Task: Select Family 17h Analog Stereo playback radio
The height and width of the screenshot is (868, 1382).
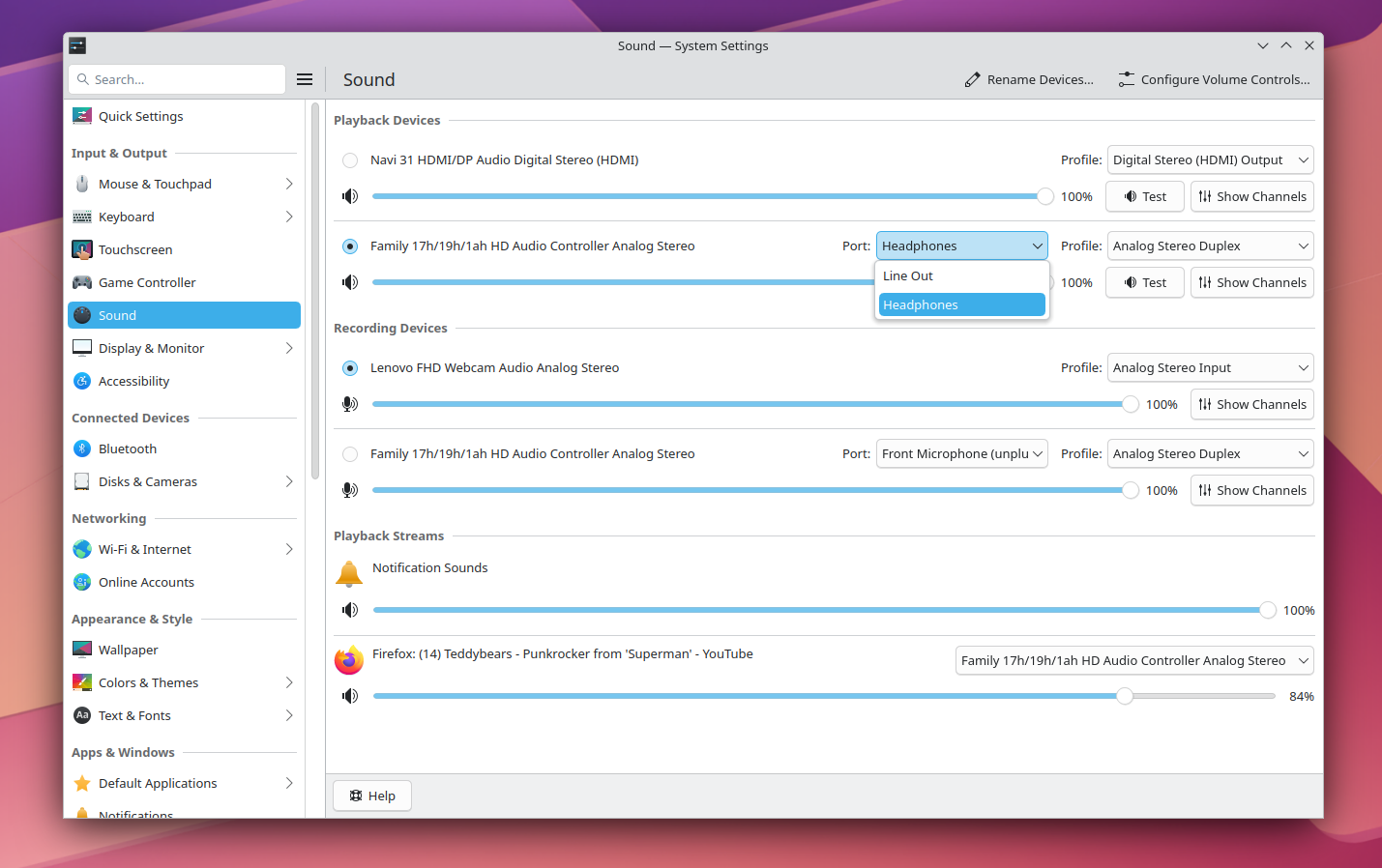Action: (350, 246)
